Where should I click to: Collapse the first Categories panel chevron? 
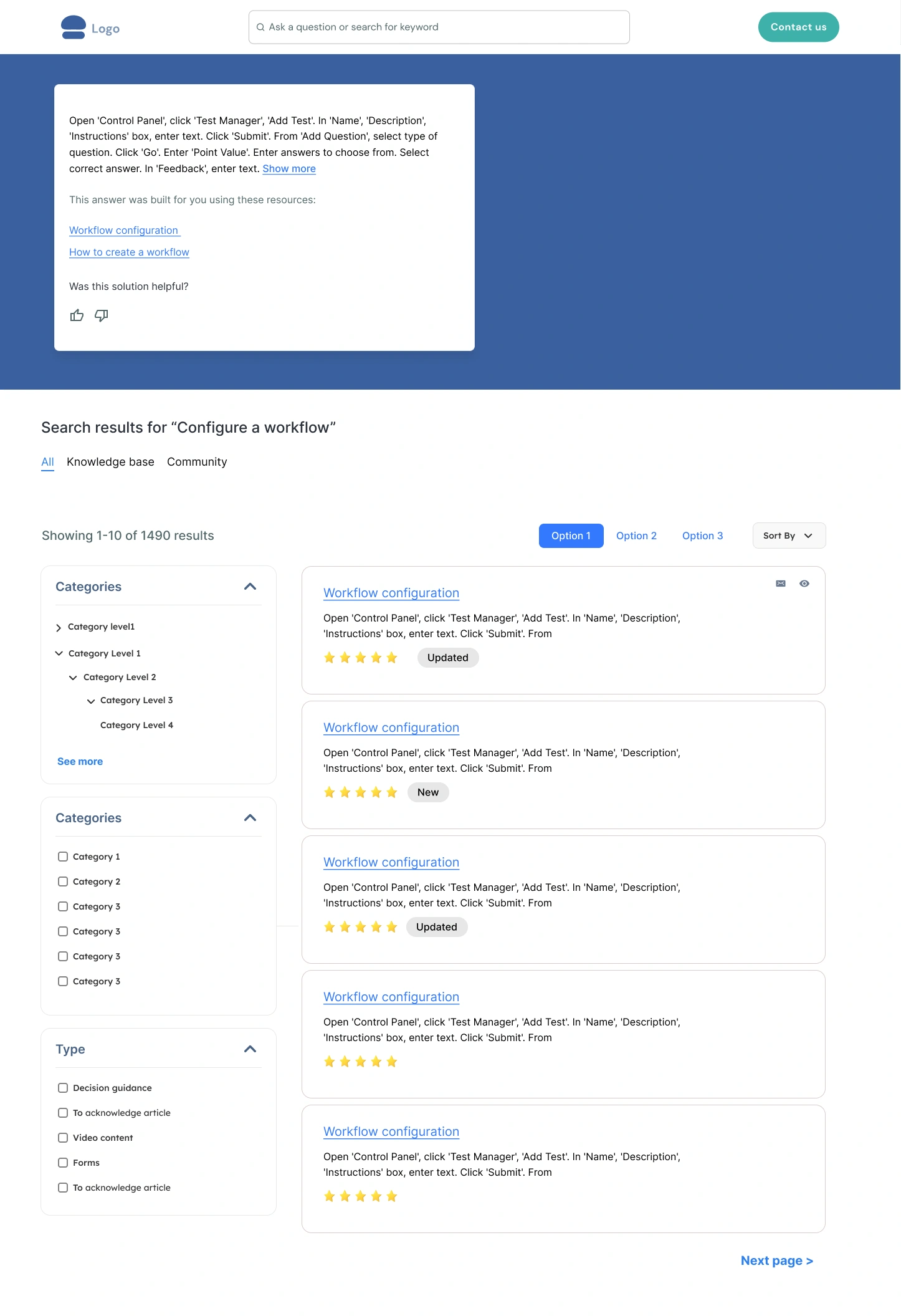[x=250, y=587]
